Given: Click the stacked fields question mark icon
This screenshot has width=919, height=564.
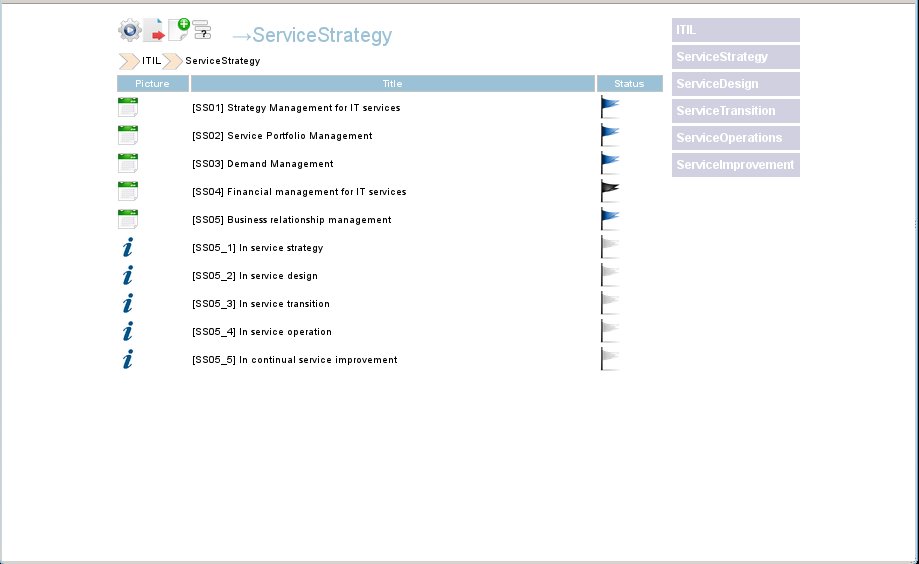Looking at the screenshot, I should click(202, 29).
